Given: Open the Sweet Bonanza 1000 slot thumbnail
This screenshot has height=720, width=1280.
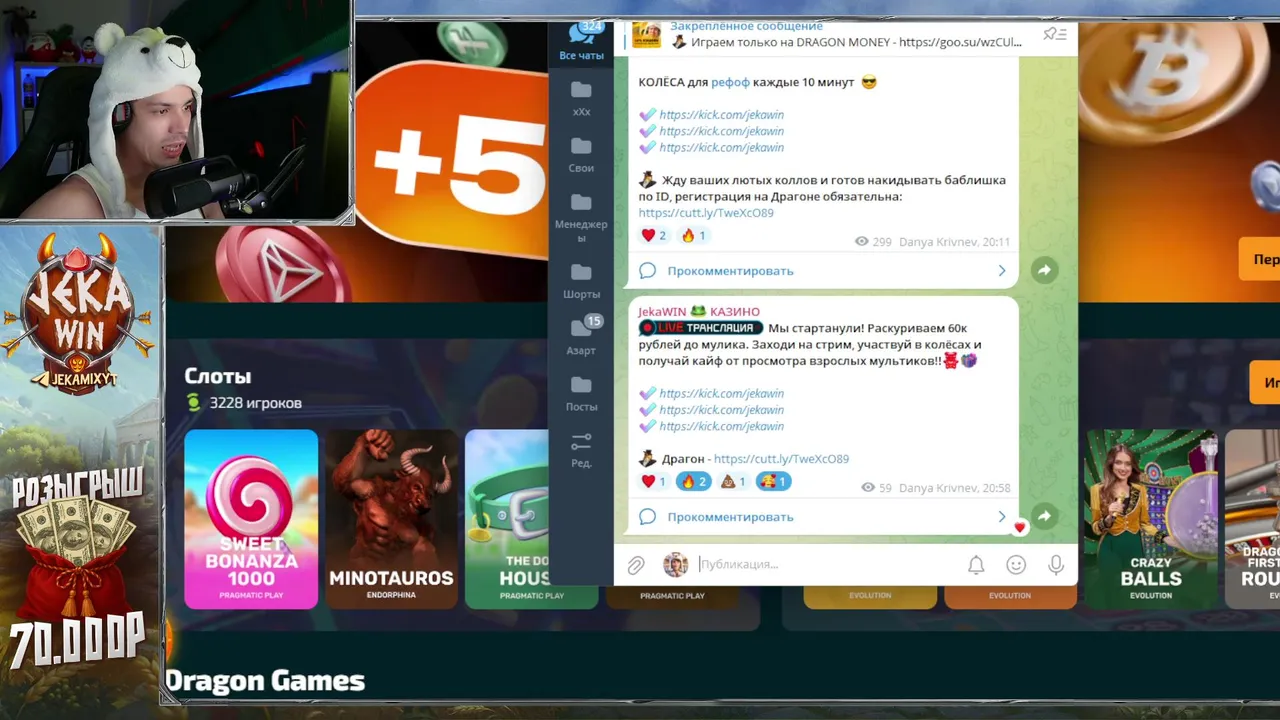Looking at the screenshot, I should tap(251, 519).
